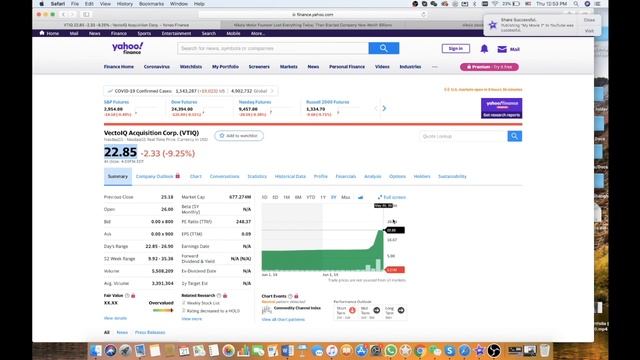
Task: Open Microsoft Word from the Dock
Action: coord(287,350)
